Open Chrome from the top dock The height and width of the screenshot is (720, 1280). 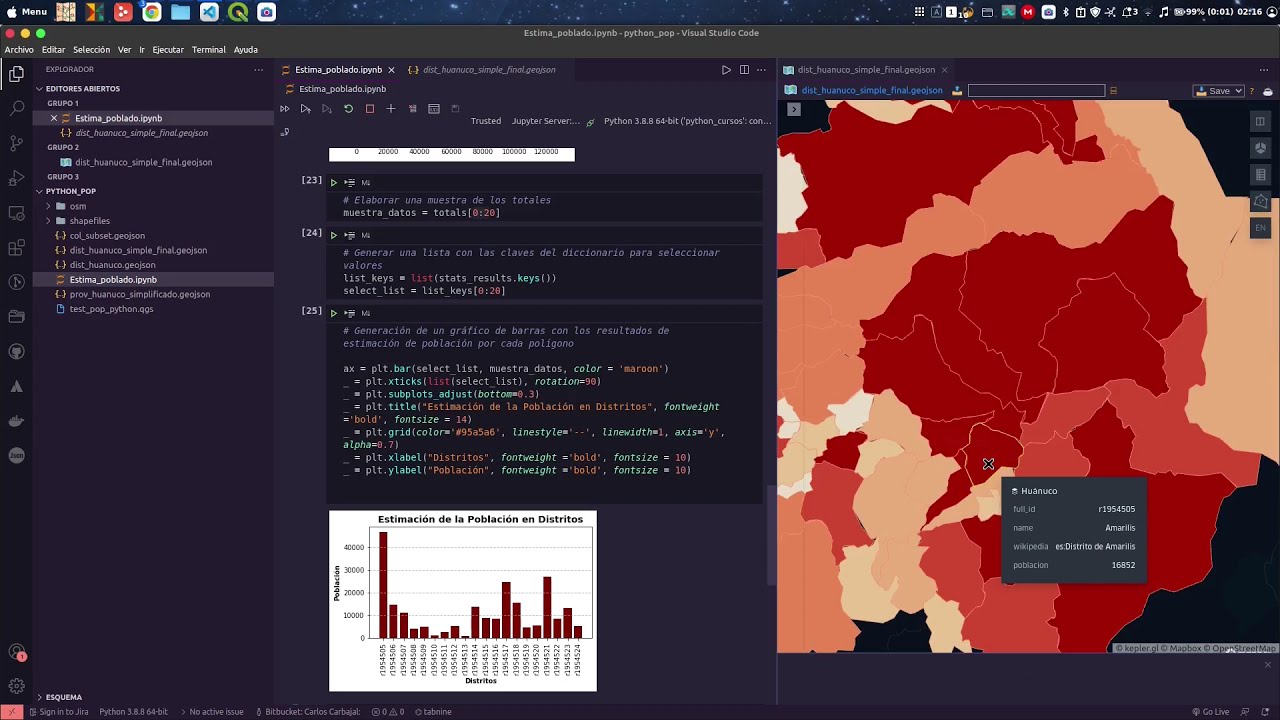coord(152,12)
